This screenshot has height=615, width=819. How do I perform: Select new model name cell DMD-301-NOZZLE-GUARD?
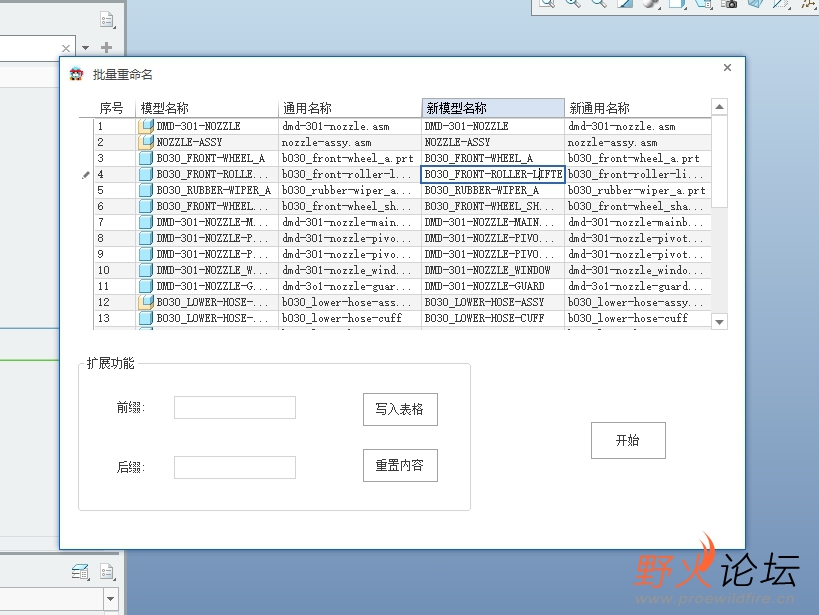click(493, 286)
